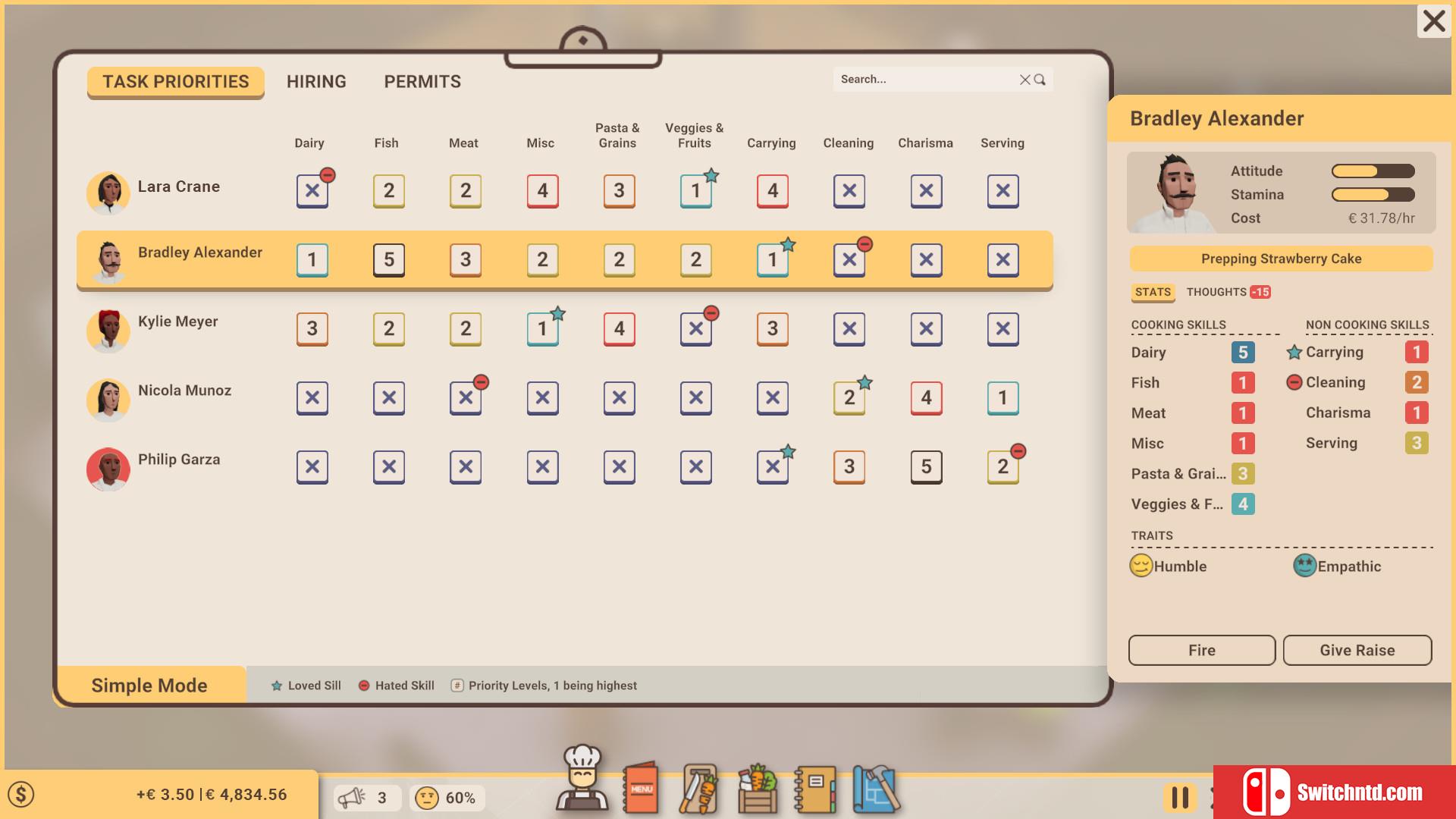Give Bradley Alexander a raise

[x=1357, y=650]
